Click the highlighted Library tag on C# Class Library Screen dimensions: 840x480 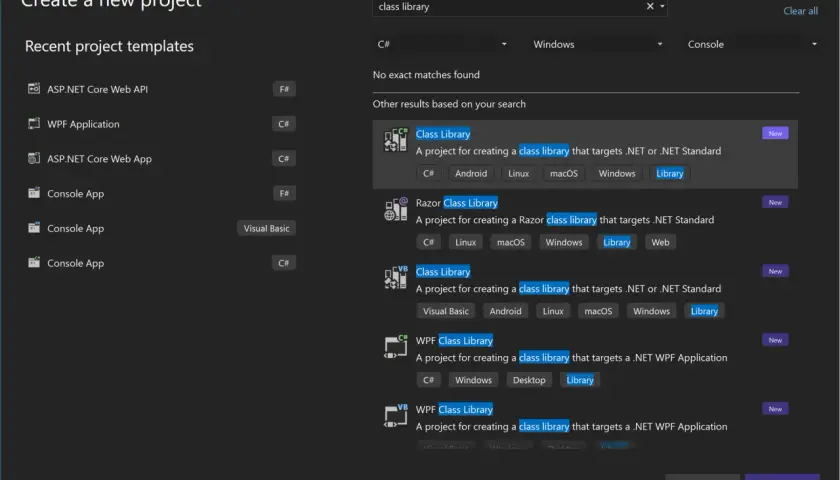click(x=670, y=173)
